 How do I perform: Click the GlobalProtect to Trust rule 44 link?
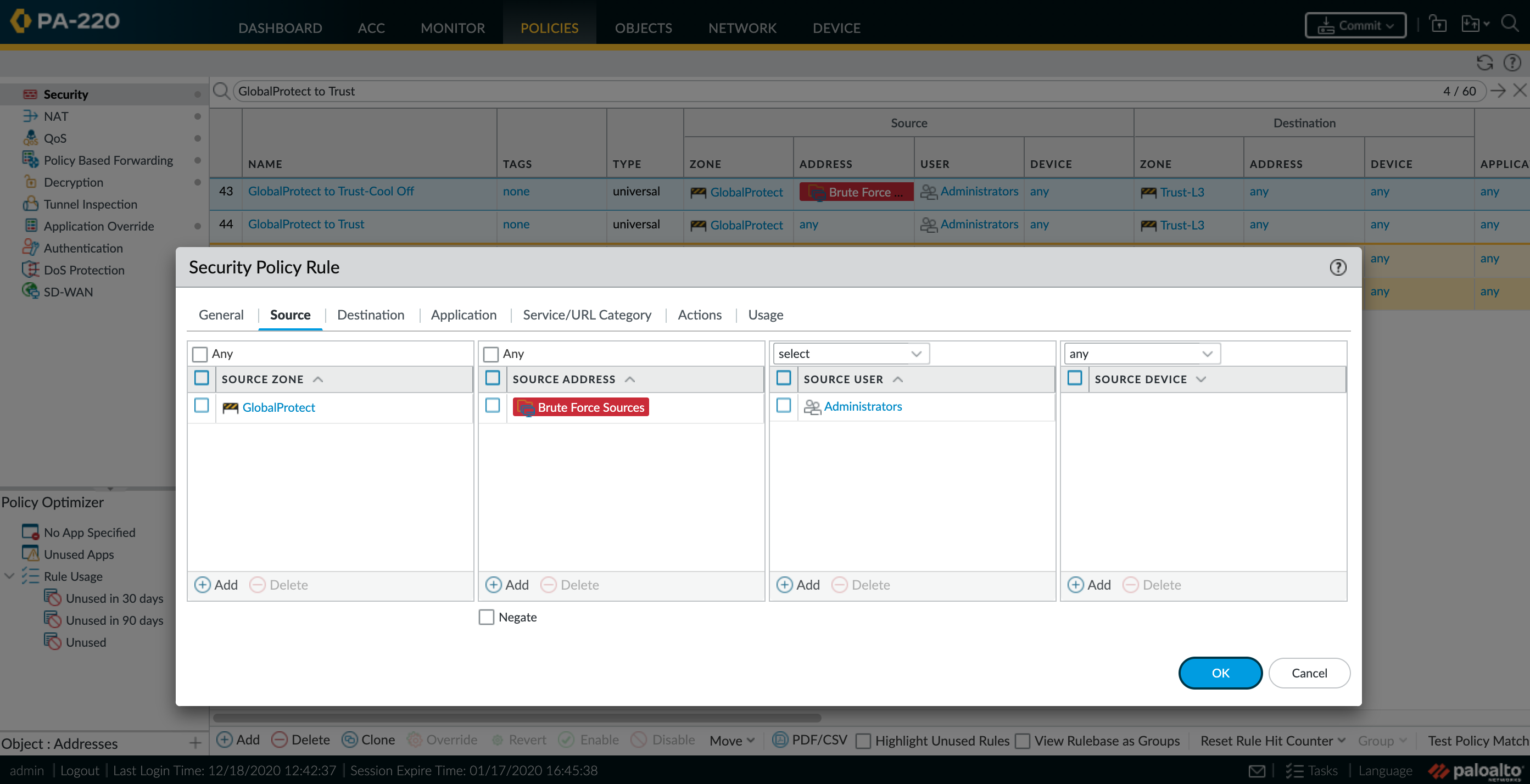tap(305, 223)
